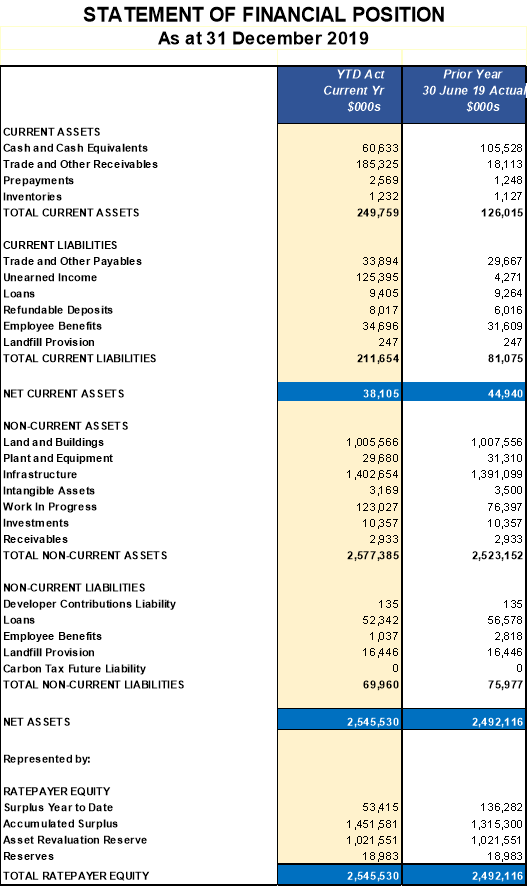
Task: Click total non-current liabilities value 69,960
Action: [x=381, y=685]
